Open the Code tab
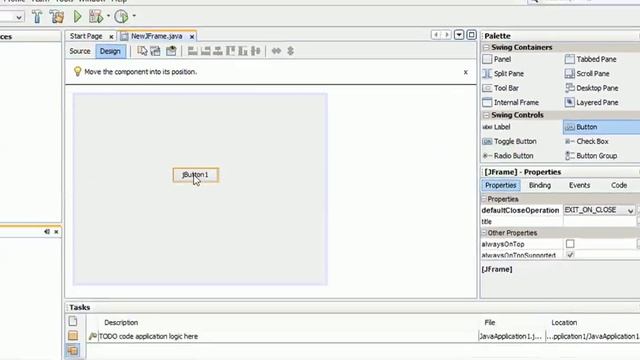Viewport: 640px width, 360px height. click(619, 185)
